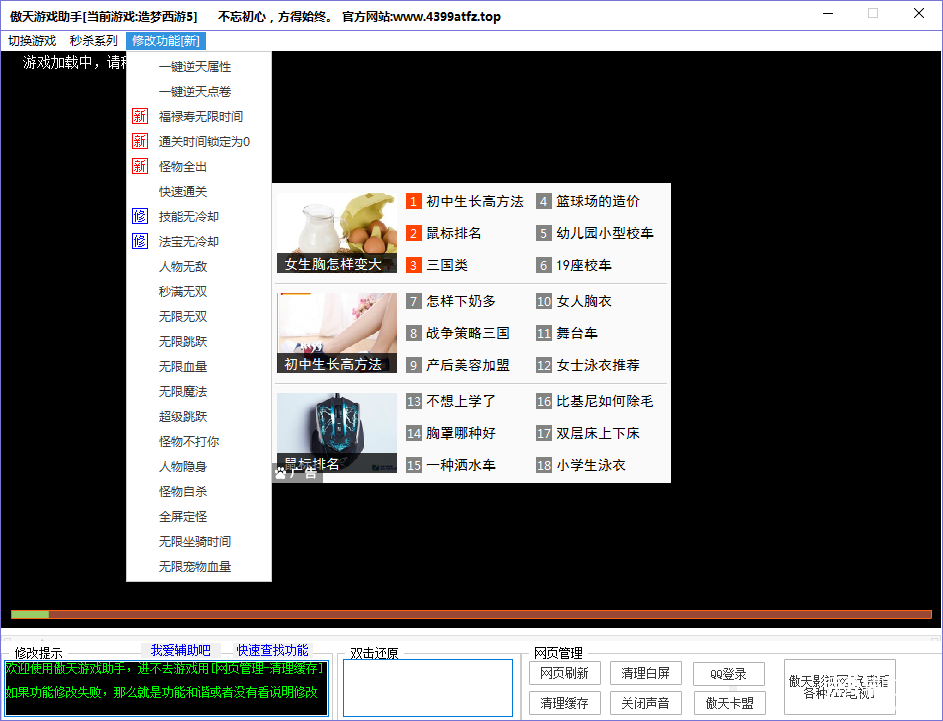The height and width of the screenshot is (721, 943).
Task: Open QQ登录
Action: tap(728, 673)
